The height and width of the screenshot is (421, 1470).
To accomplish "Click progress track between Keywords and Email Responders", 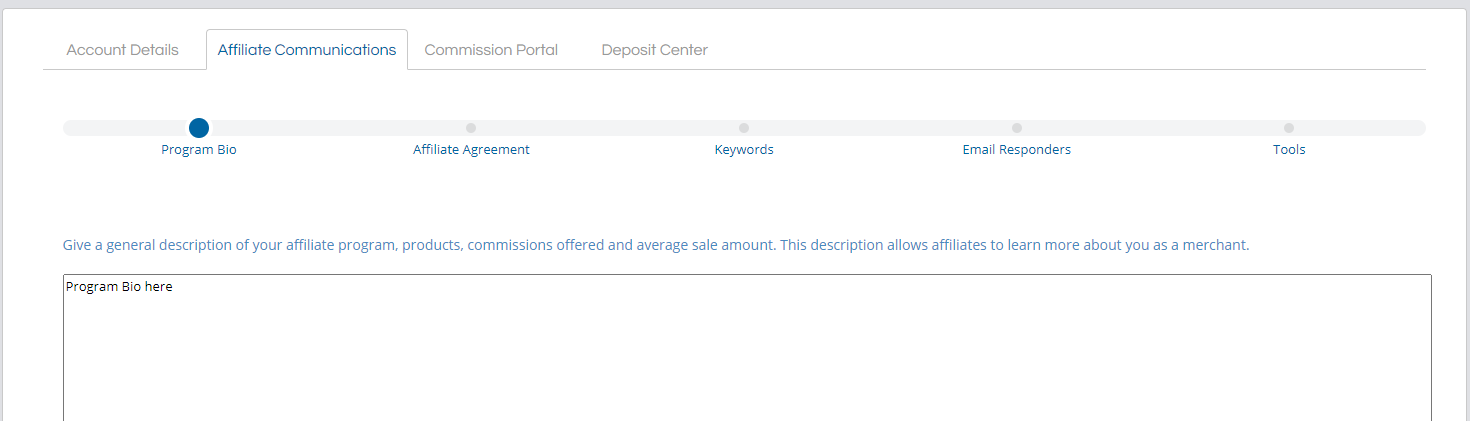I will coord(880,128).
